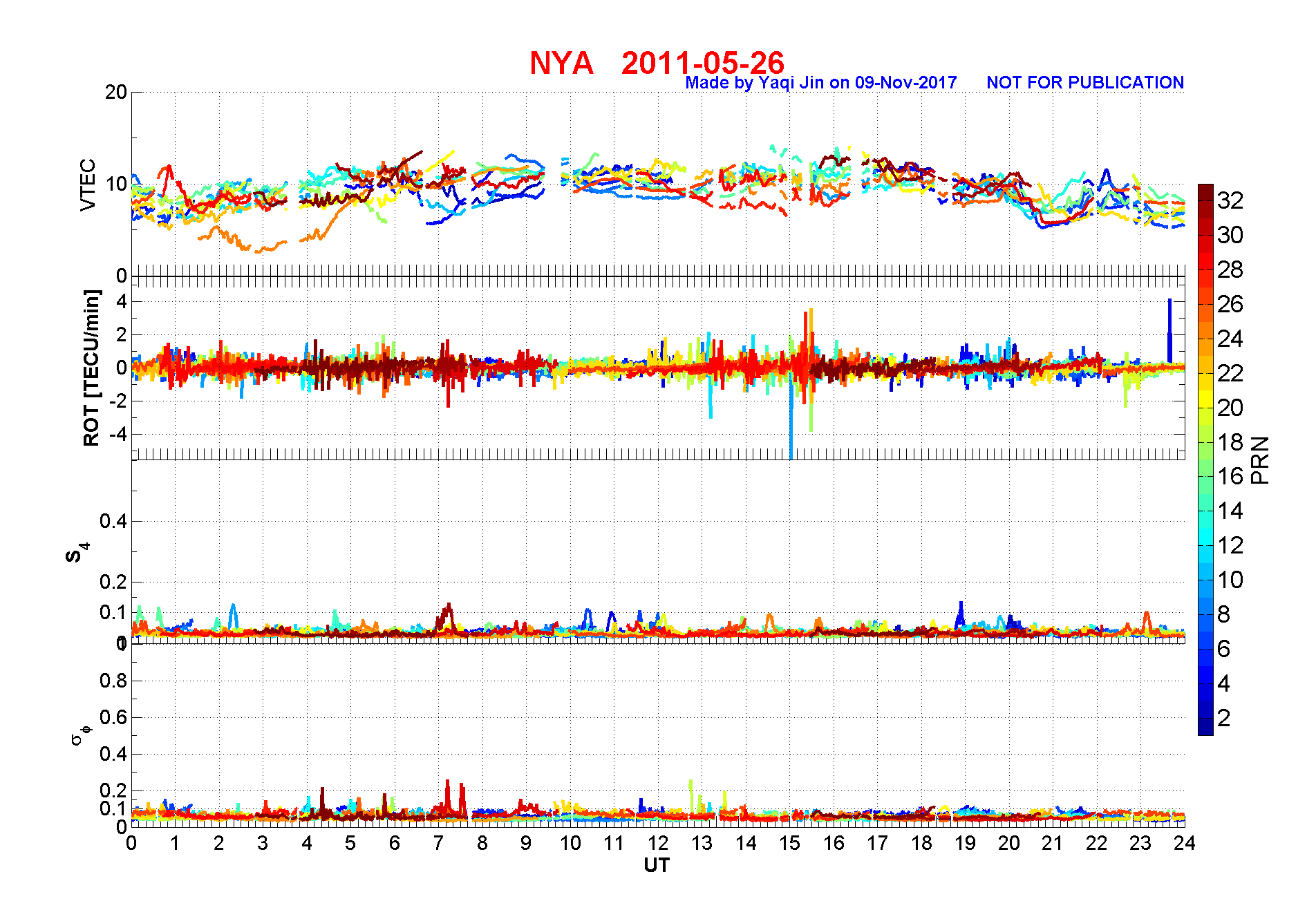Click UT axis tick label '21'
This screenshot has height=919, width=1316.
1053,843
